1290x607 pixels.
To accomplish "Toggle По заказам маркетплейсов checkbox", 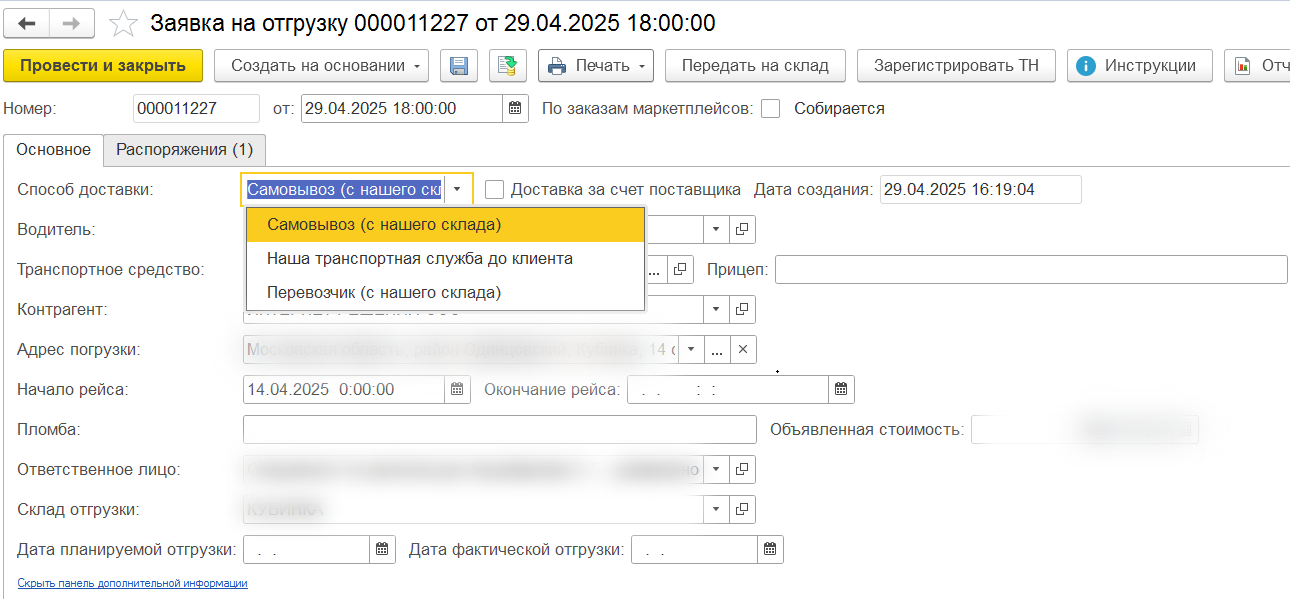I will click(x=770, y=109).
